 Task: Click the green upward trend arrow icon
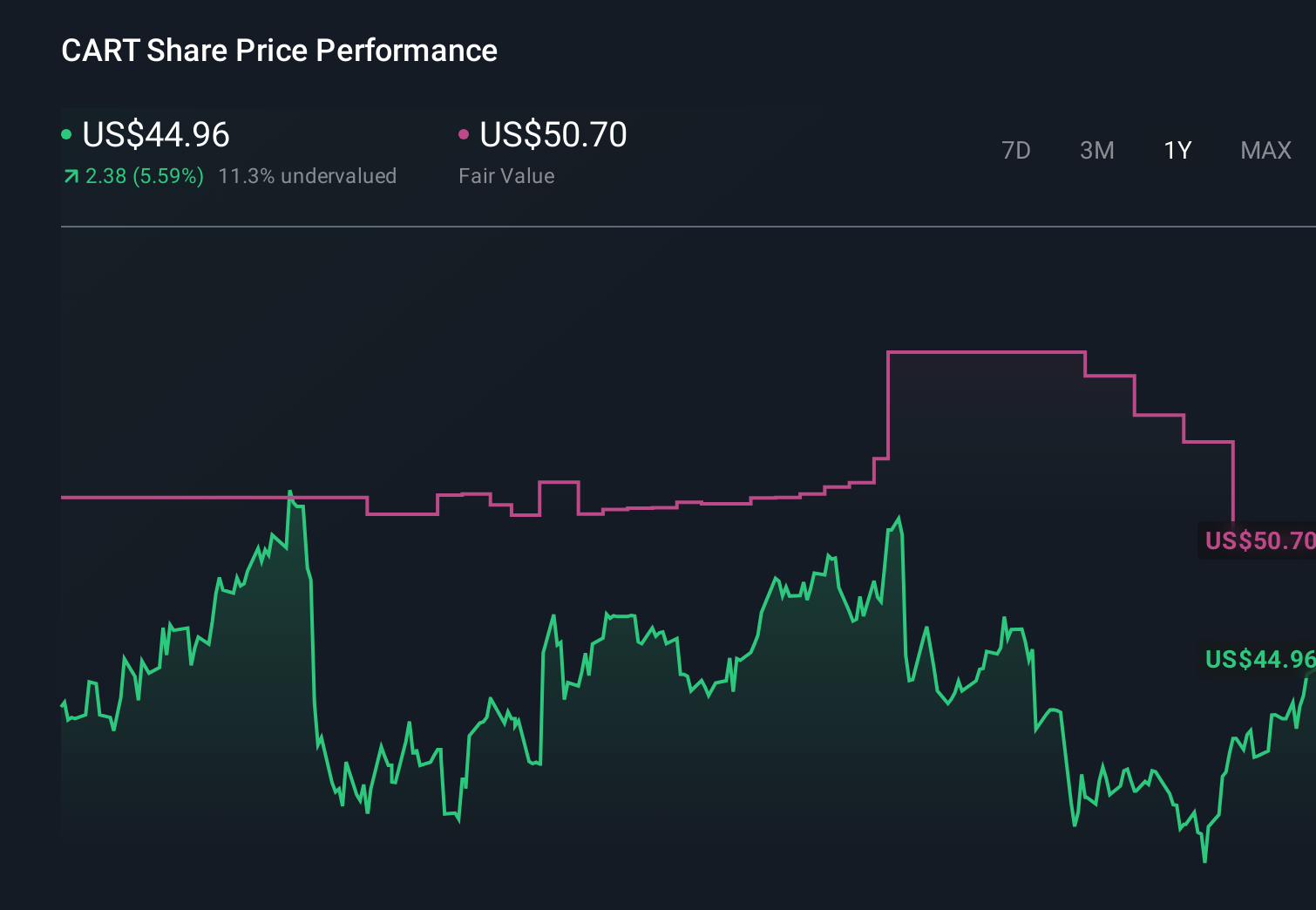click(x=70, y=175)
